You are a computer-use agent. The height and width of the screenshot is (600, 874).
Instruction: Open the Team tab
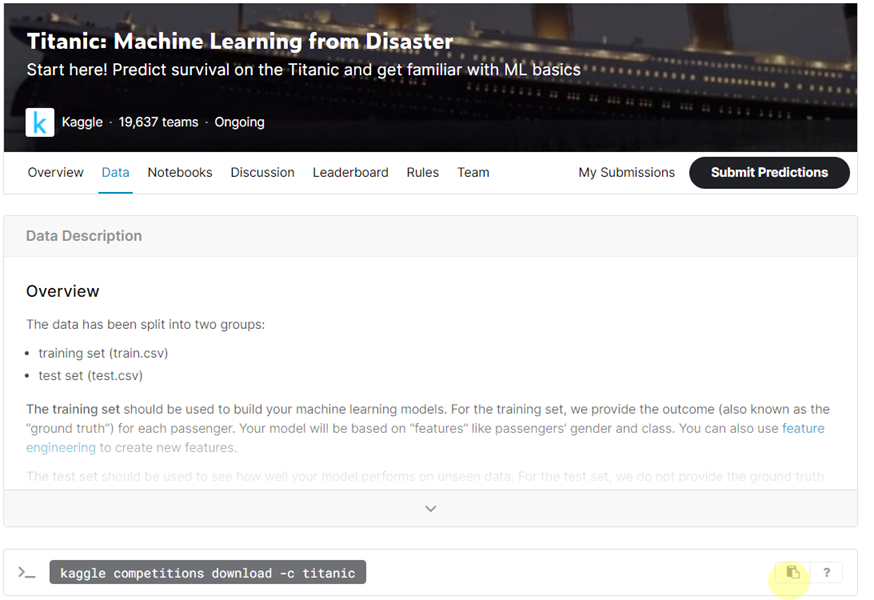click(473, 173)
